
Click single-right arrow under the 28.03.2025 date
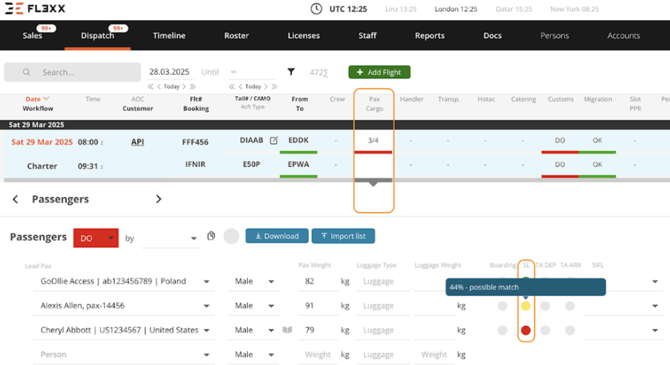point(184,86)
